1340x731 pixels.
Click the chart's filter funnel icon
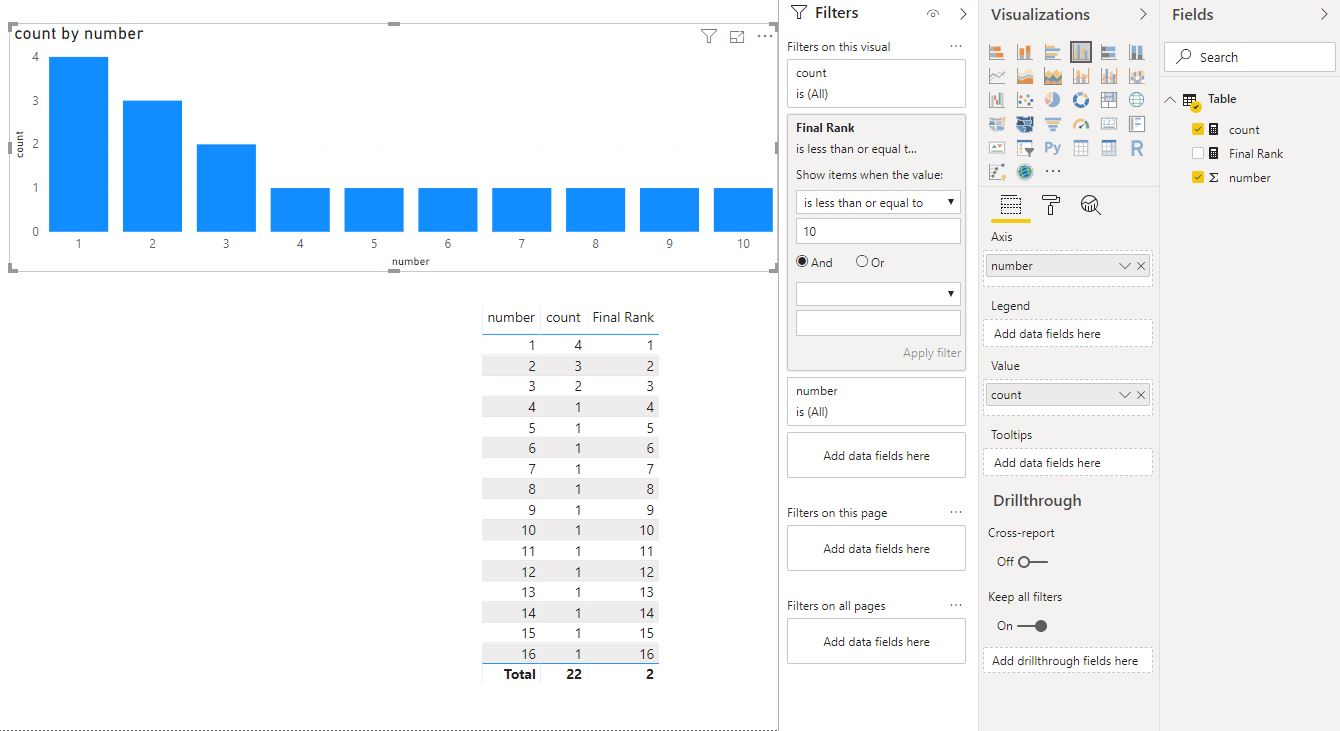click(709, 37)
